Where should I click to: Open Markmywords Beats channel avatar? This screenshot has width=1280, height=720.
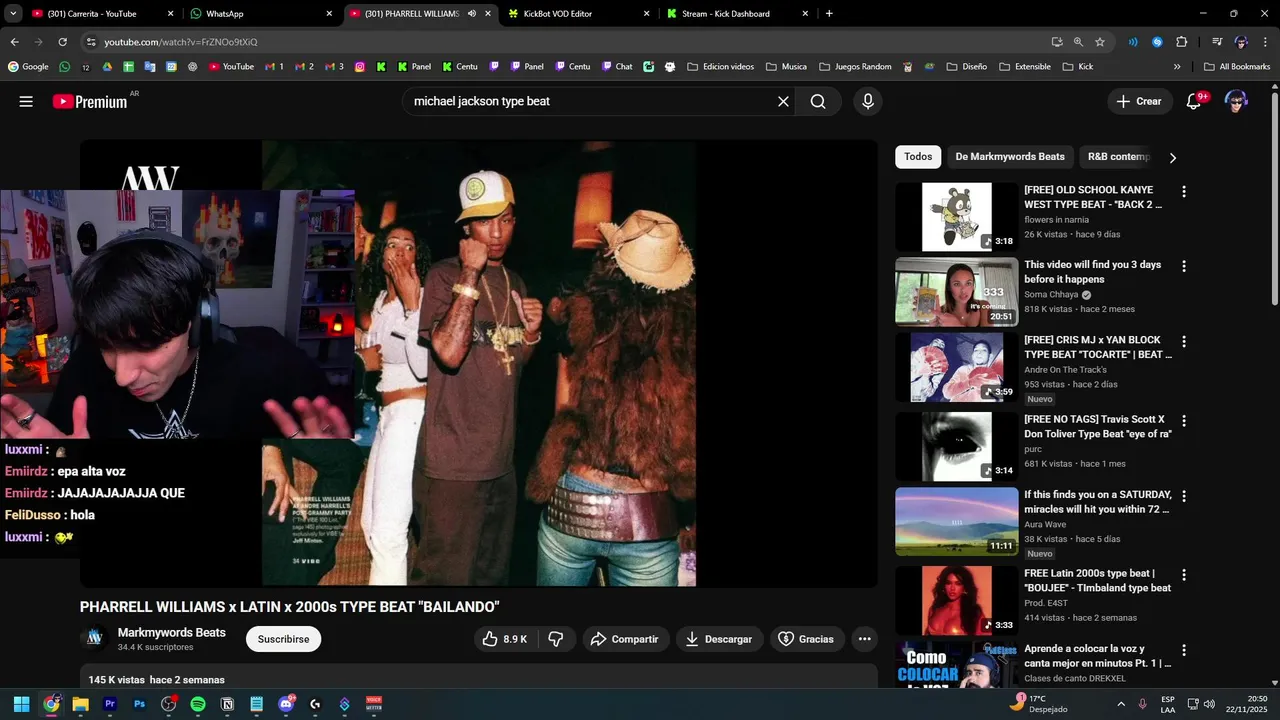(94, 638)
